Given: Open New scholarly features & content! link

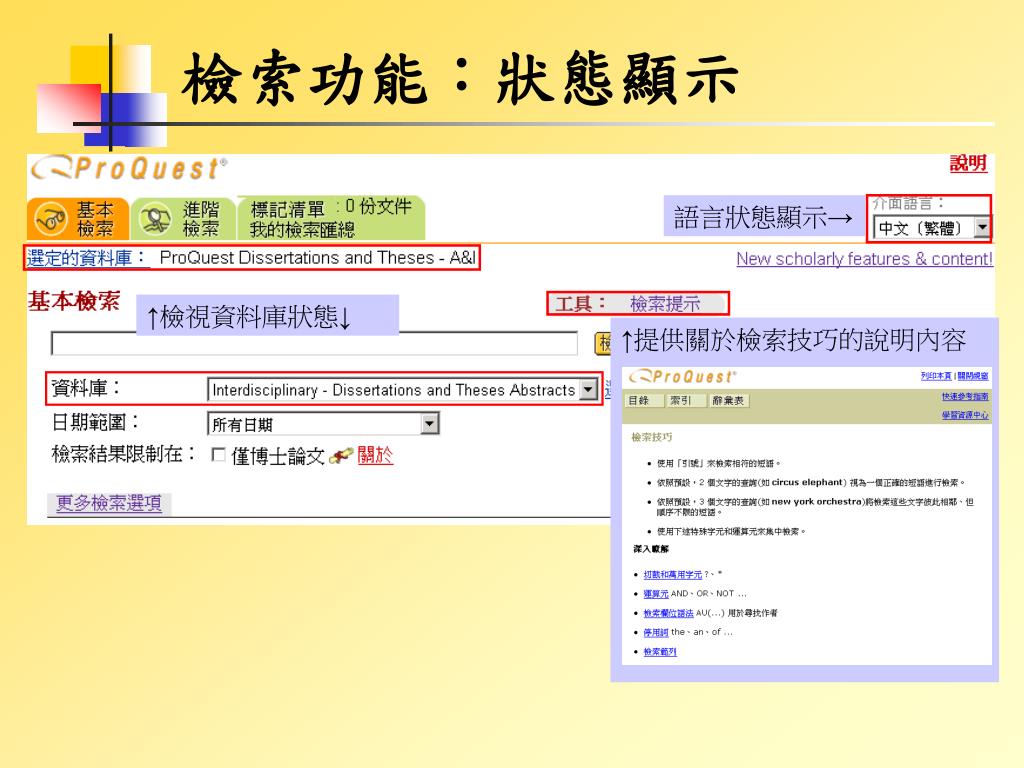Looking at the screenshot, I should (865, 259).
